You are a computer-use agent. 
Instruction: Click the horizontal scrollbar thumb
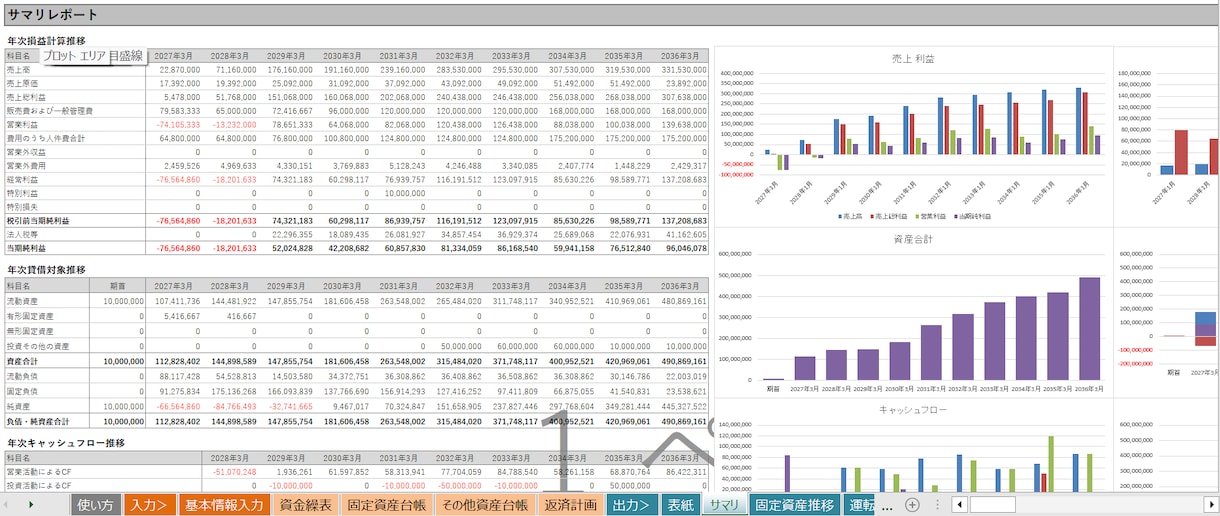coord(992,505)
